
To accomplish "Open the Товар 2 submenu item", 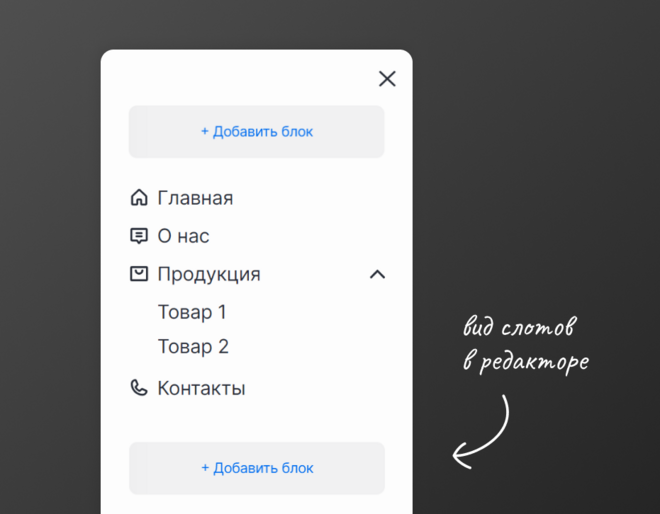I will [x=193, y=347].
